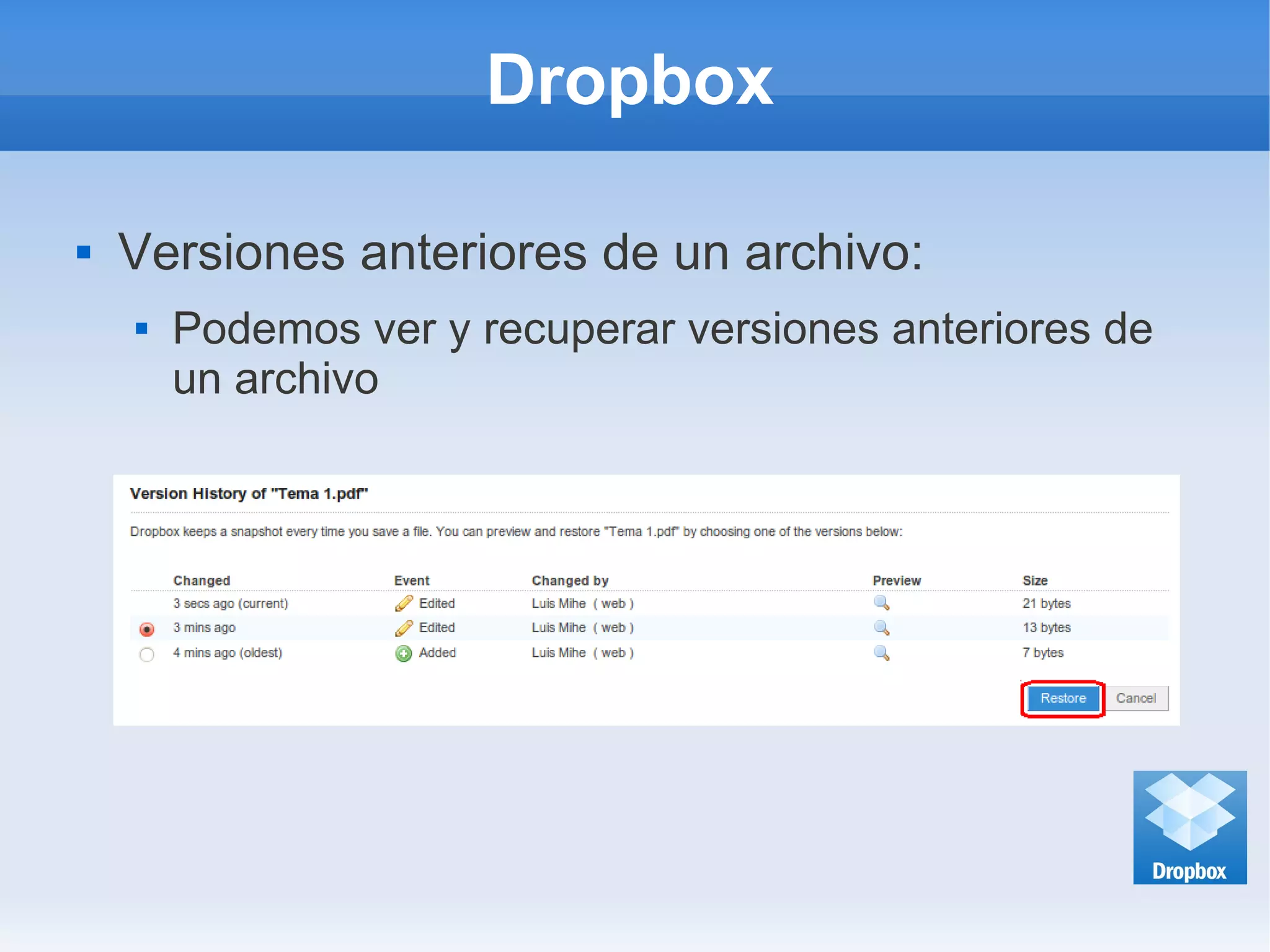
Task: Preview the 3 secs ago (current) version
Action: [881, 603]
